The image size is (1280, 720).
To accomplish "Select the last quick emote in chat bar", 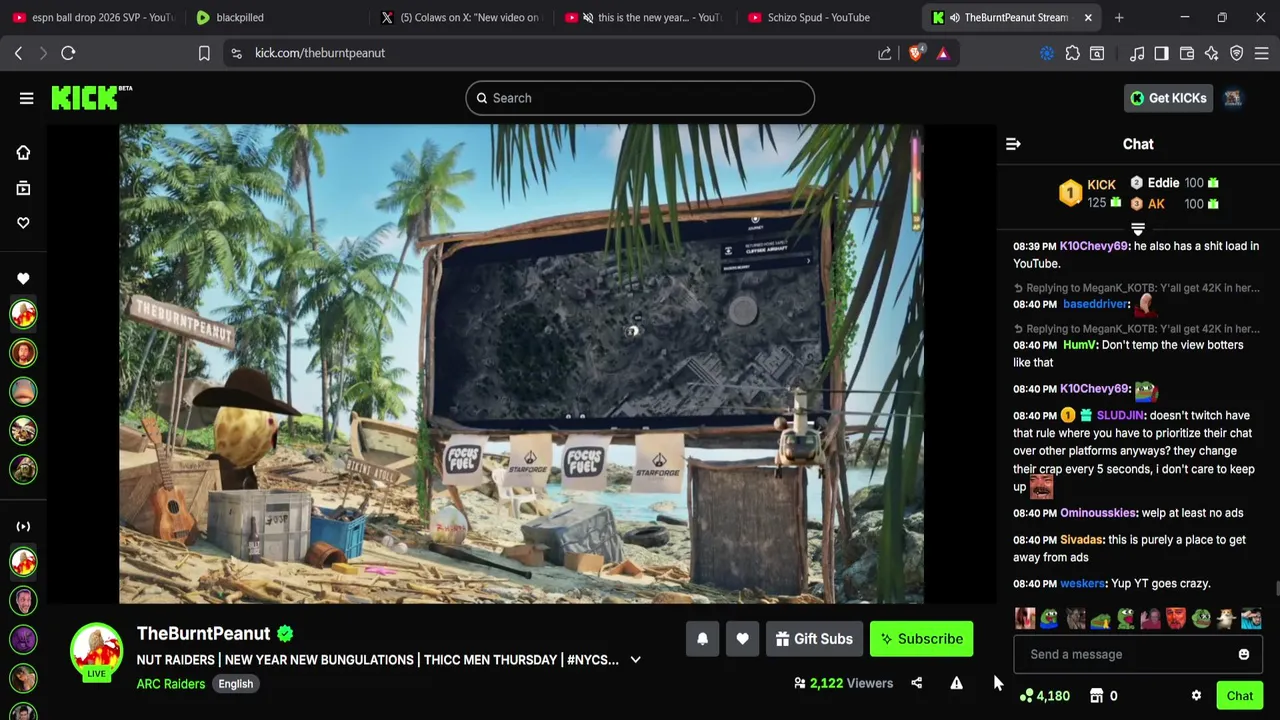I will [1251, 619].
